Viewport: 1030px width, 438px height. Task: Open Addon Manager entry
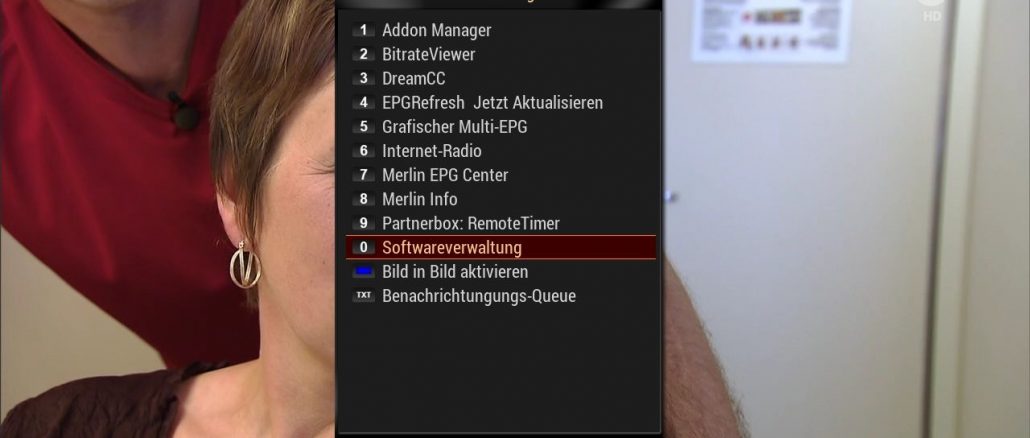coord(501,30)
